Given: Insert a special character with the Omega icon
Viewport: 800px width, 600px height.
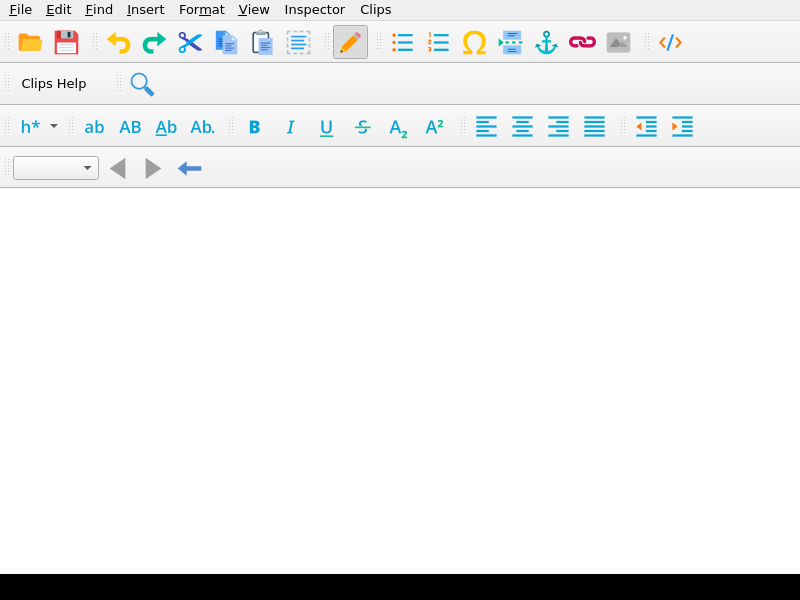Looking at the screenshot, I should pos(473,42).
